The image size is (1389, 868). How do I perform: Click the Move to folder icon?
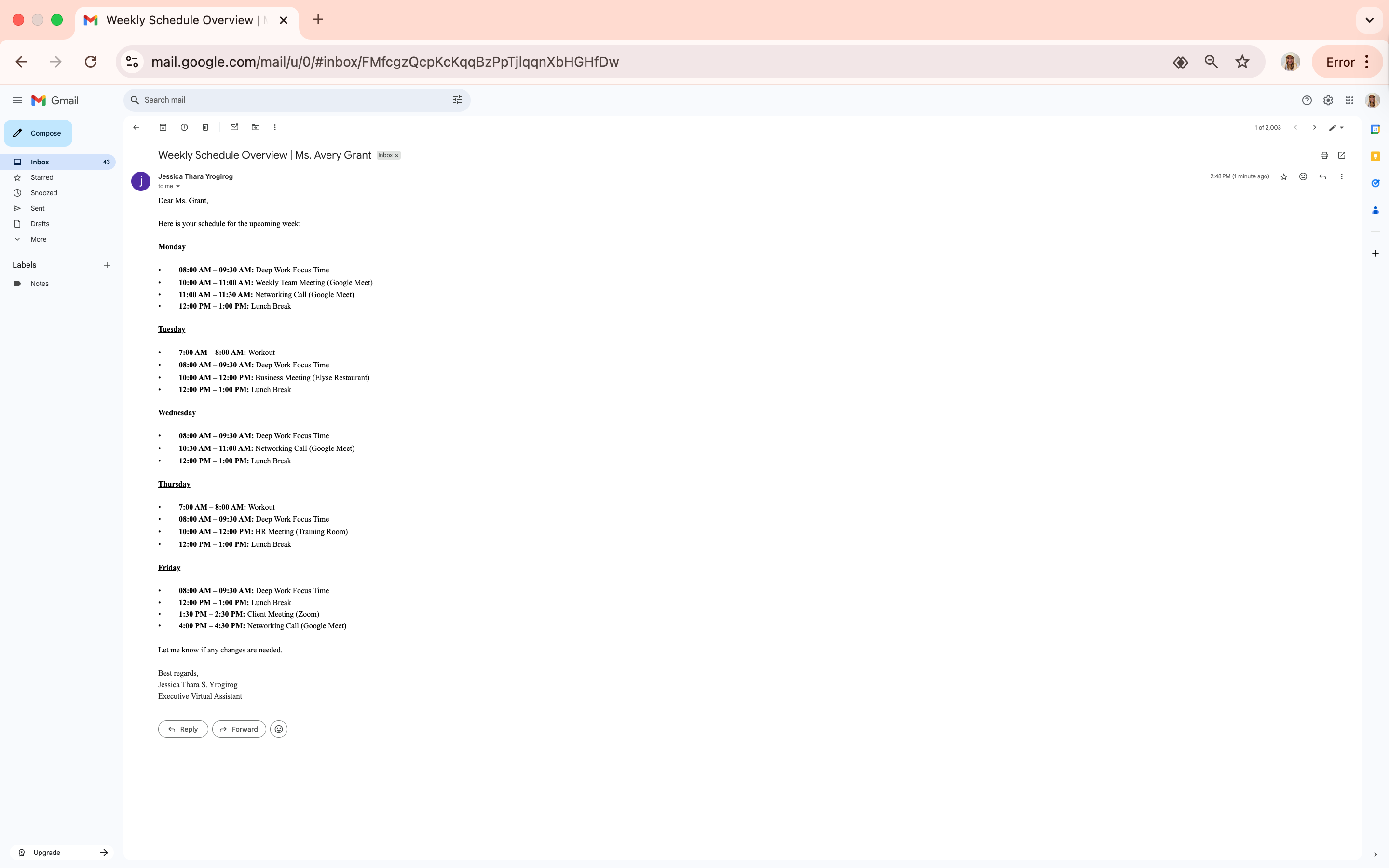point(256,127)
